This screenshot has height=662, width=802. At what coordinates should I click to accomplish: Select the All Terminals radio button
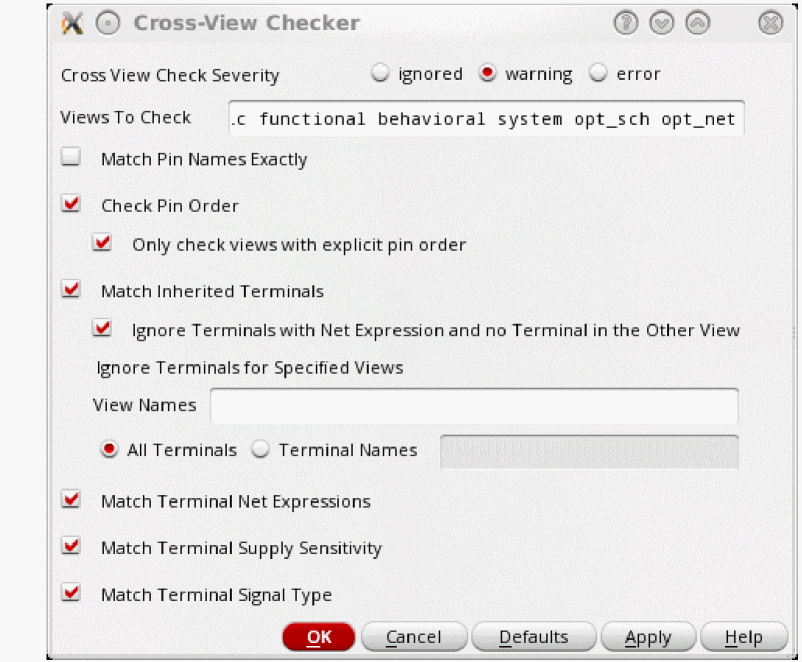(109, 449)
